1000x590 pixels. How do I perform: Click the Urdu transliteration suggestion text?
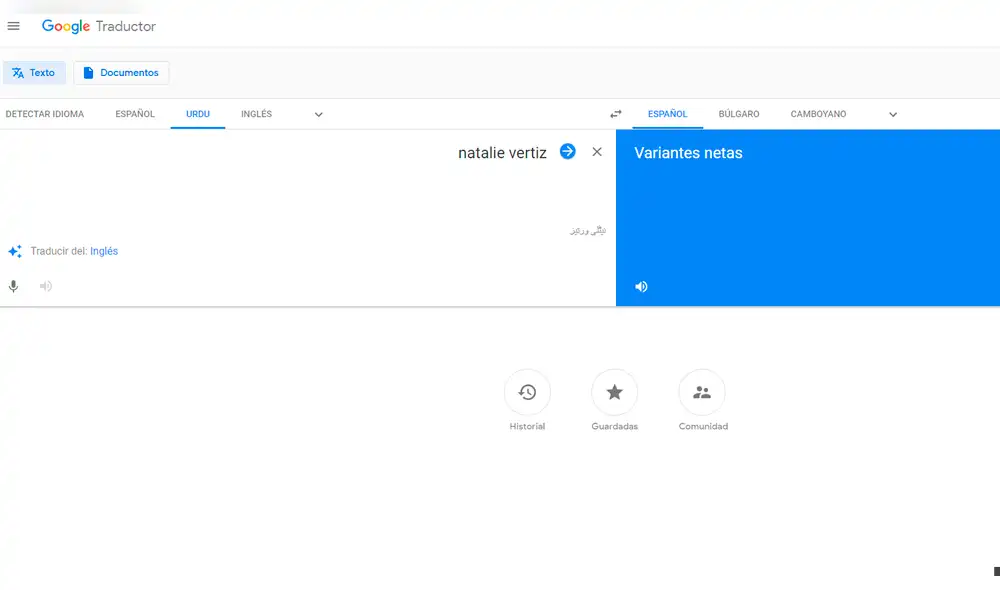[588, 230]
